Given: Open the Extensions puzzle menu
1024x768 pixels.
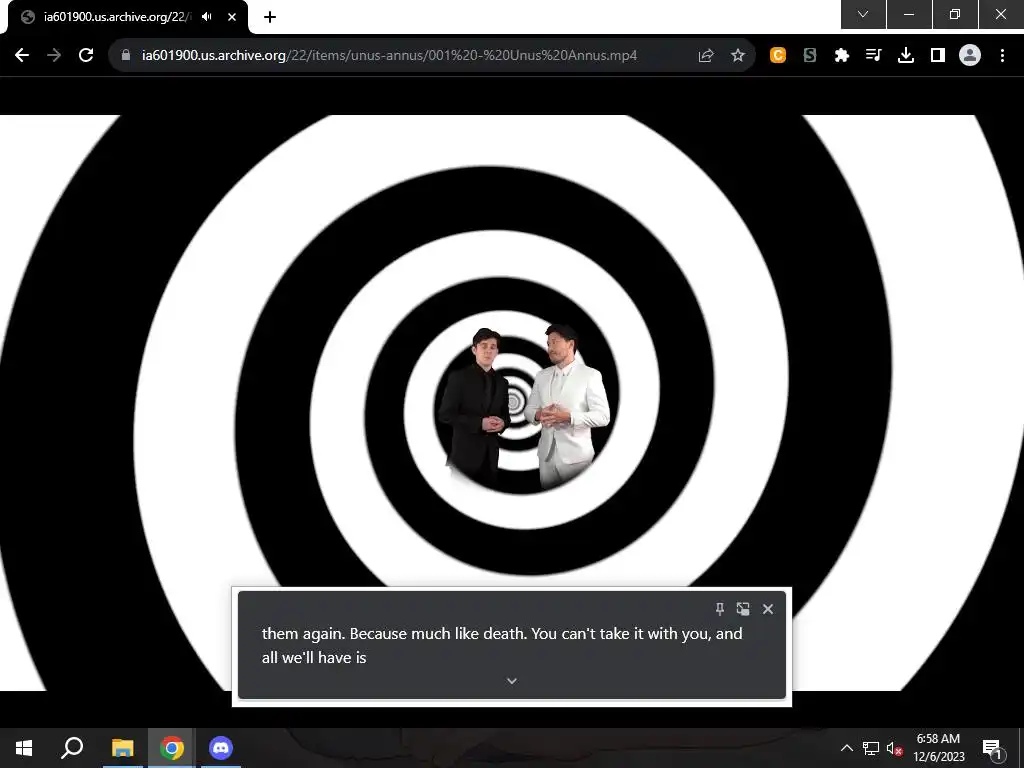Looking at the screenshot, I should (842, 56).
